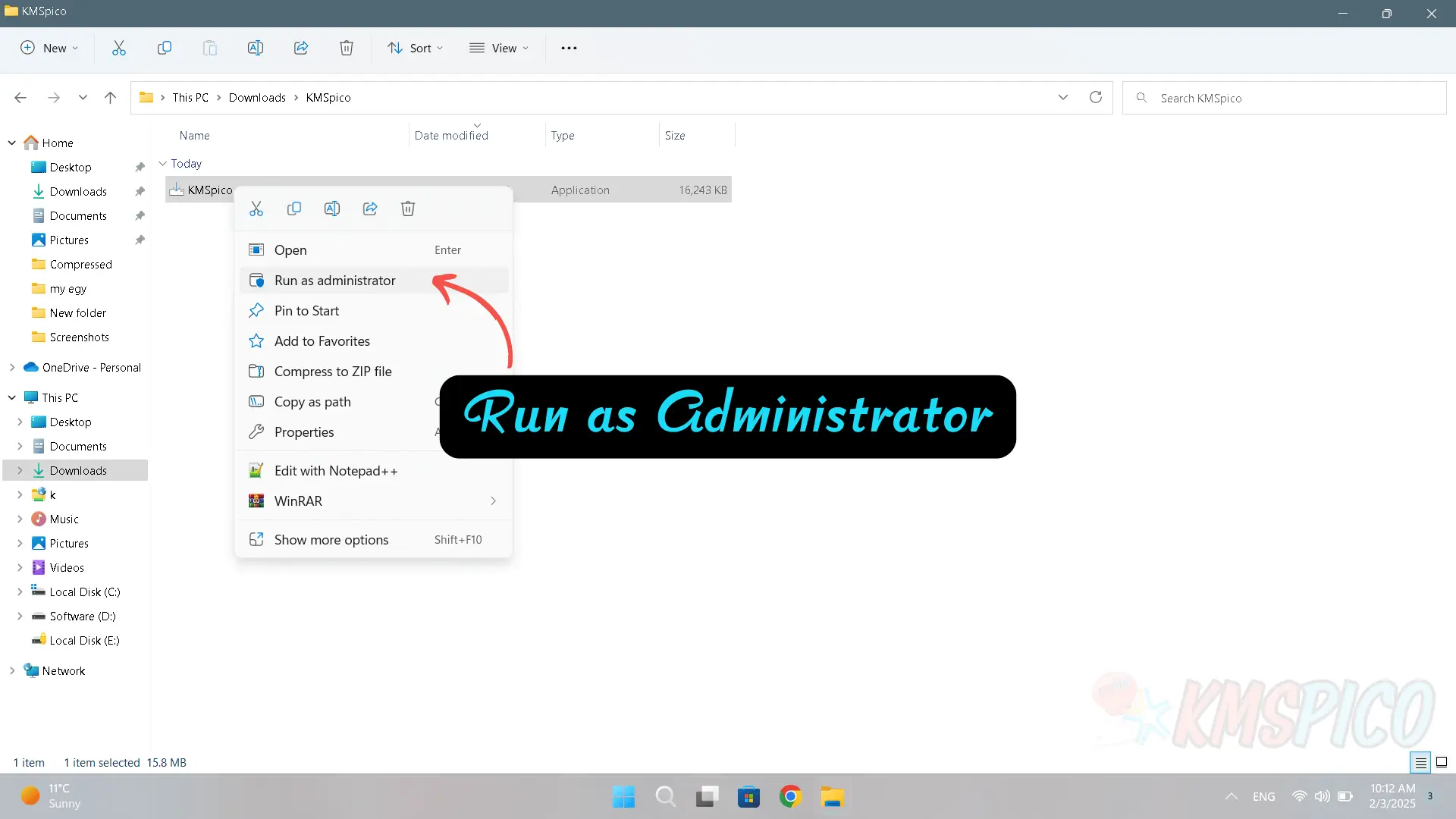Expand the address bar history dropdown
The height and width of the screenshot is (819, 1456).
[1063, 97]
